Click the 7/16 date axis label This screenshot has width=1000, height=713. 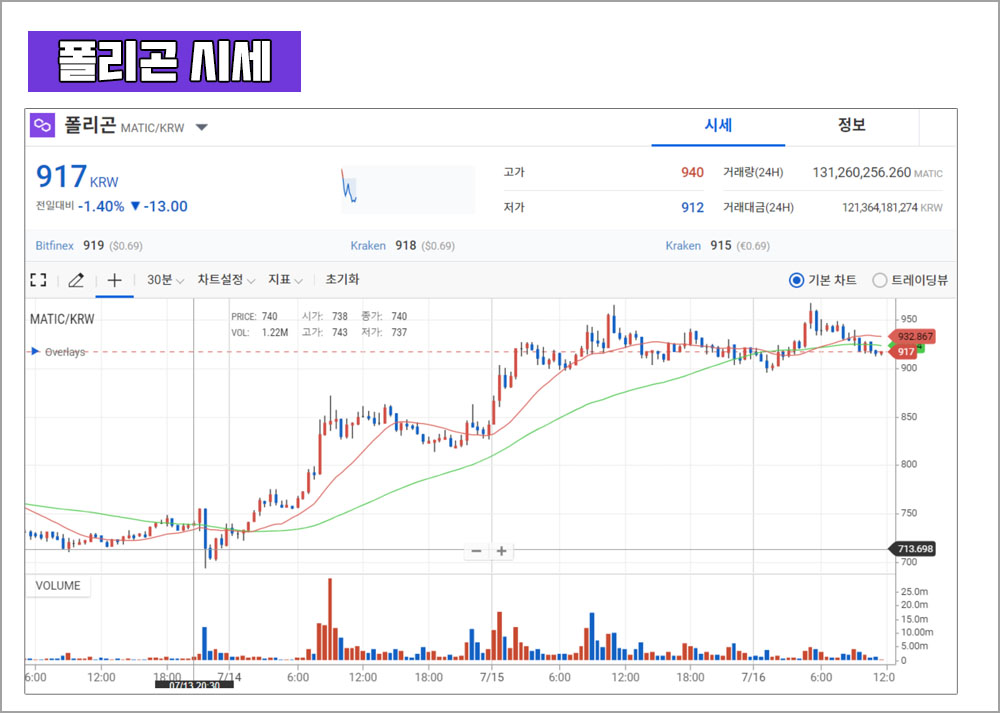[x=753, y=676]
